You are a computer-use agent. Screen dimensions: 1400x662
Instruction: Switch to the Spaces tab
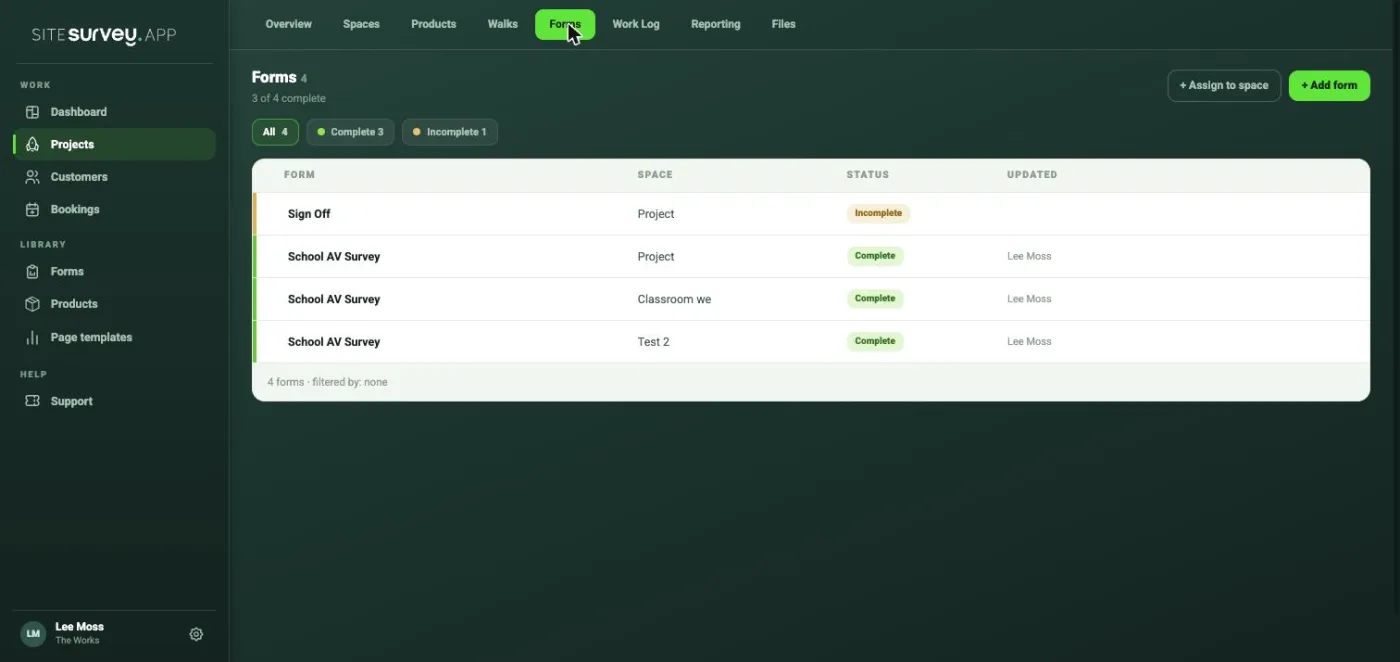[x=361, y=24]
